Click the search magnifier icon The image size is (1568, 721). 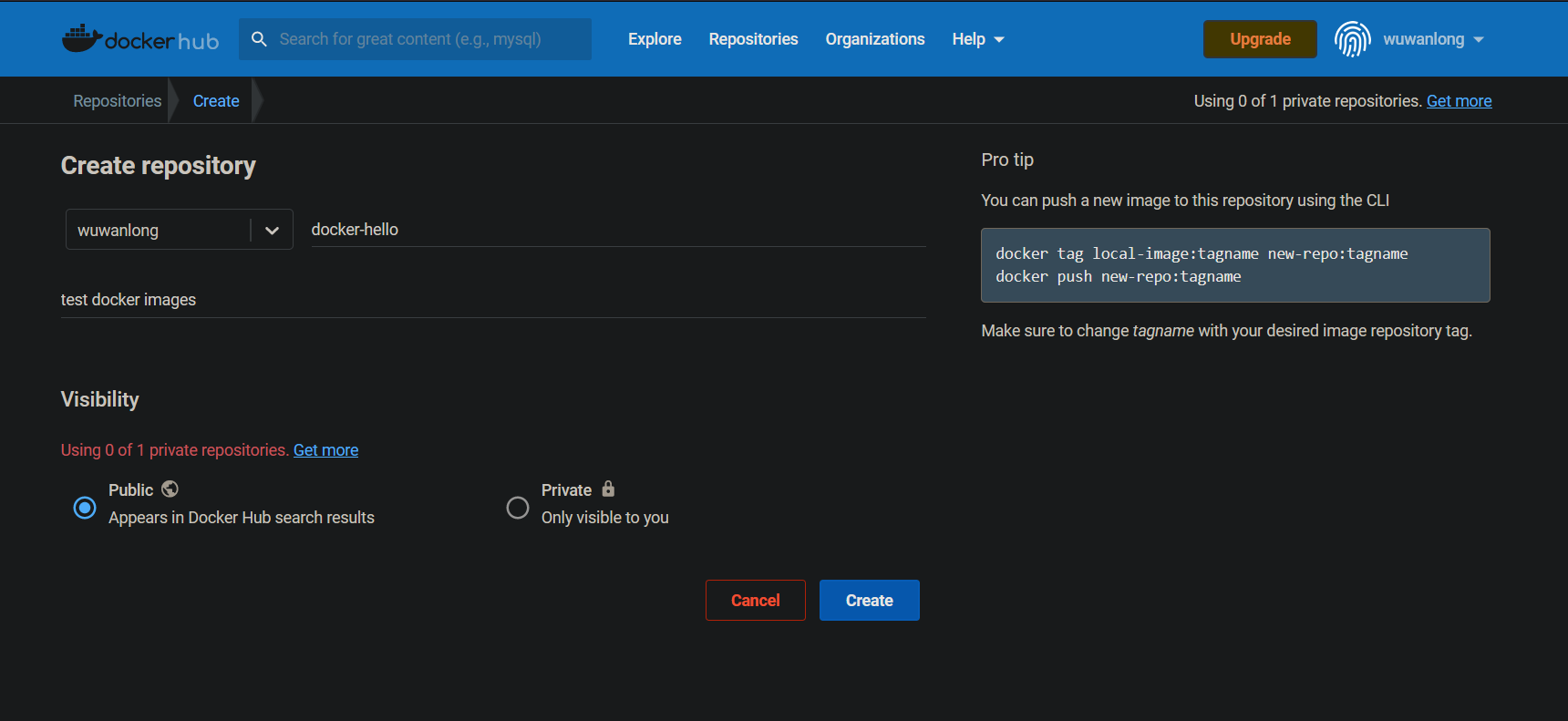tap(259, 39)
